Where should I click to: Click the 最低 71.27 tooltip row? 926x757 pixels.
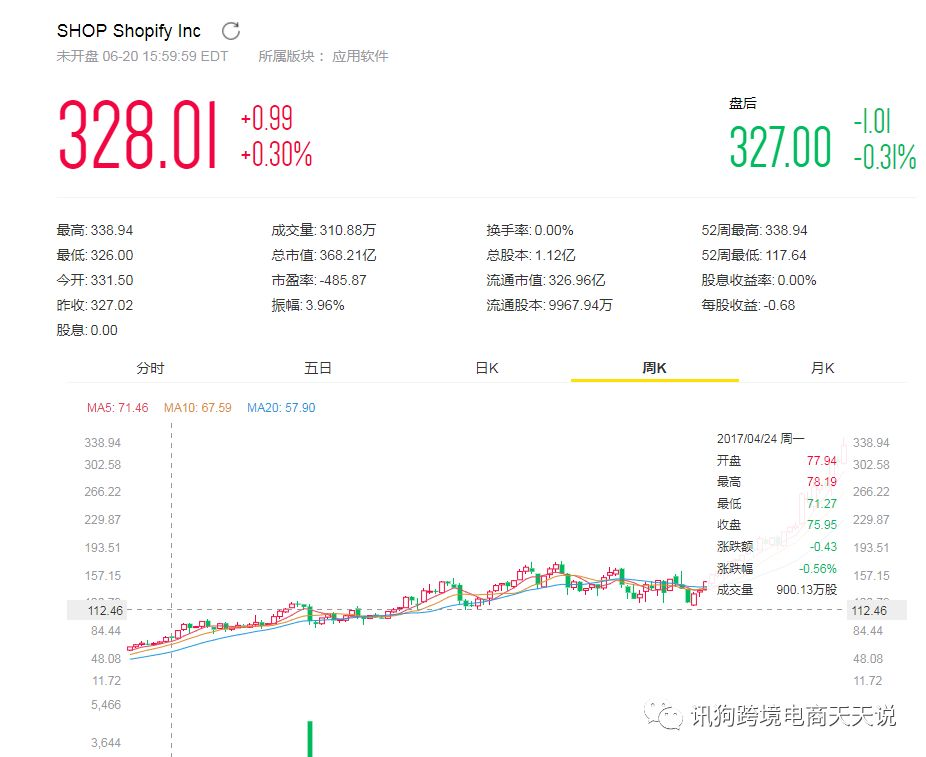tap(777, 504)
